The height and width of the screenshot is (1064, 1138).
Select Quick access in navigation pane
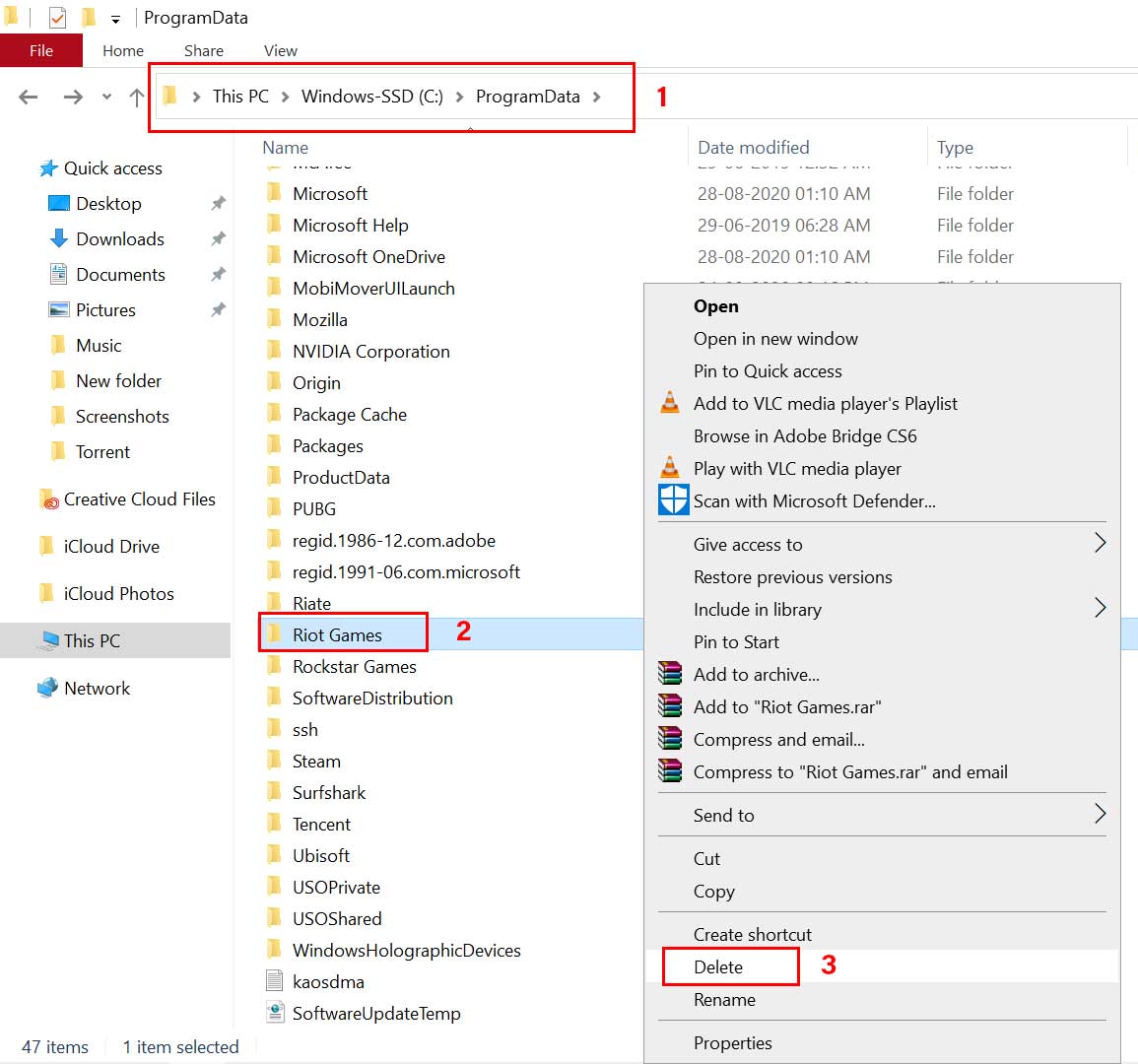point(112,168)
